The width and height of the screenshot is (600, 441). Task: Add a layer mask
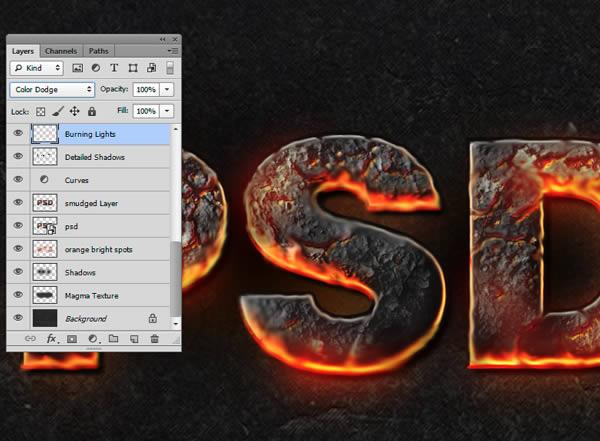72,339
